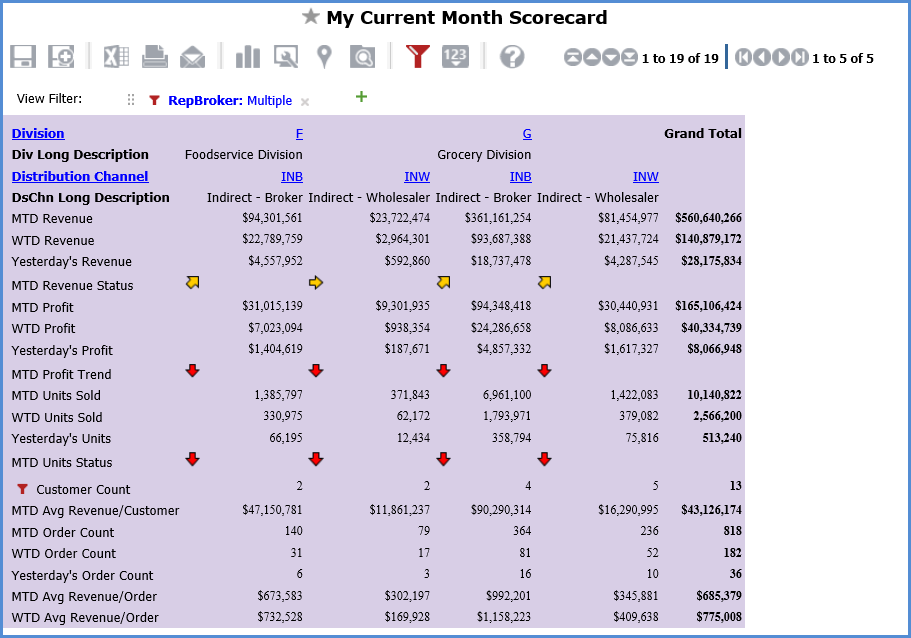The image size is (911, 638).
Task: Click the Print icon
Action: pos(154,57)
